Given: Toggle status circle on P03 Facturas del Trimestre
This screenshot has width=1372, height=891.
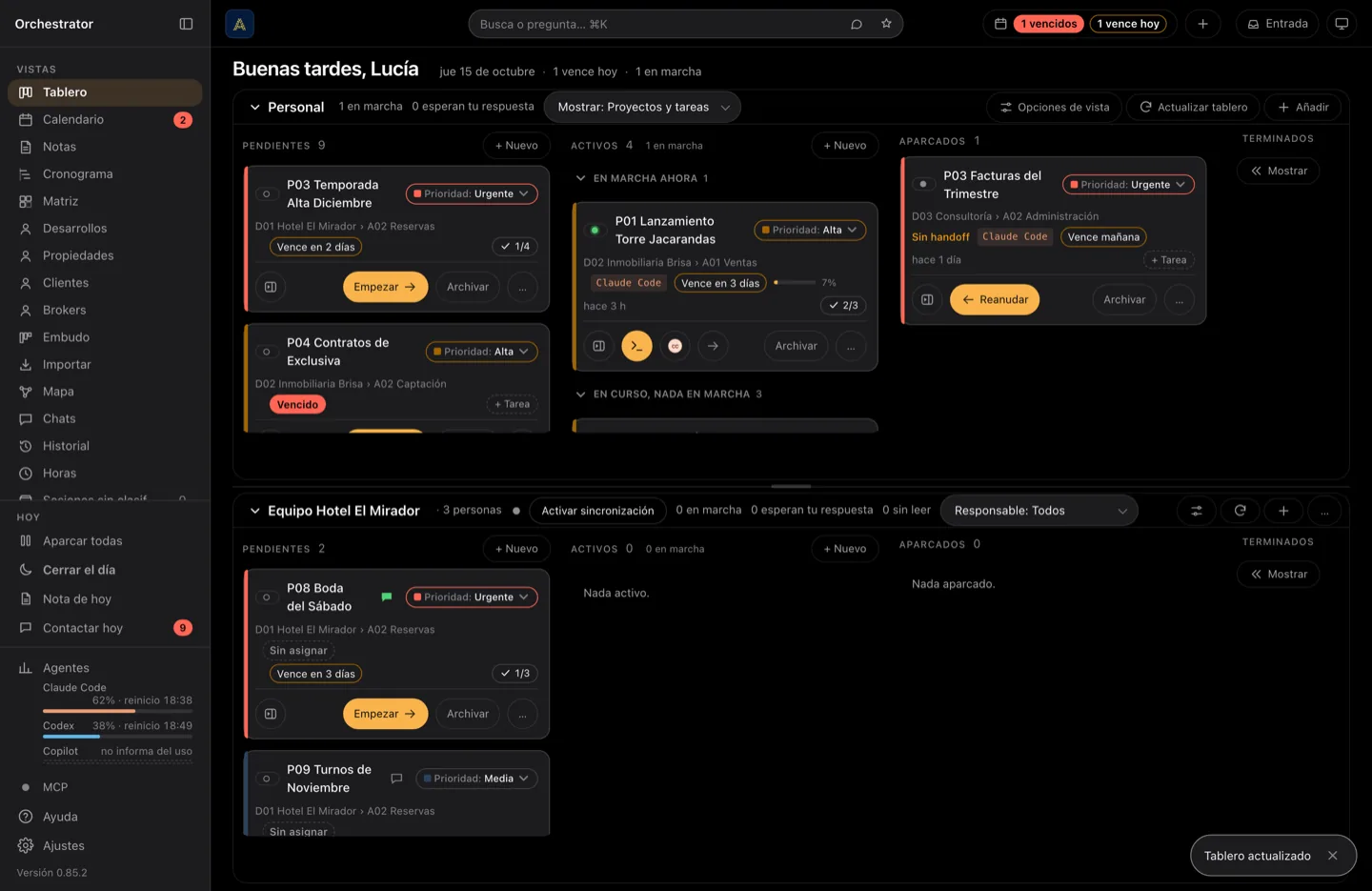Looking at the screenshot, I should (923, 184).
